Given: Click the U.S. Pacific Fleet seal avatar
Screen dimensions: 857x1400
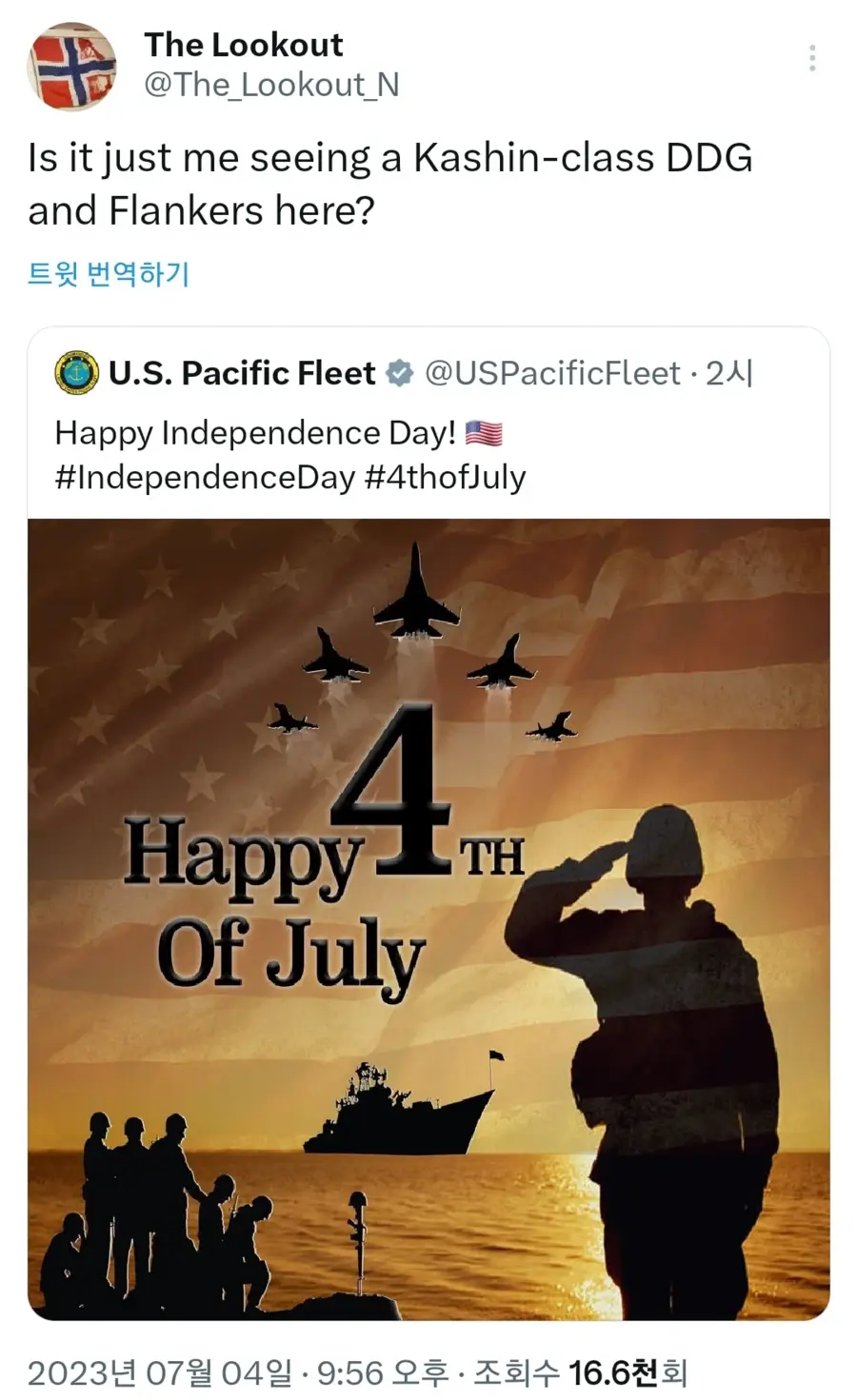Looking at the screenshot, I should pos(76,373).
